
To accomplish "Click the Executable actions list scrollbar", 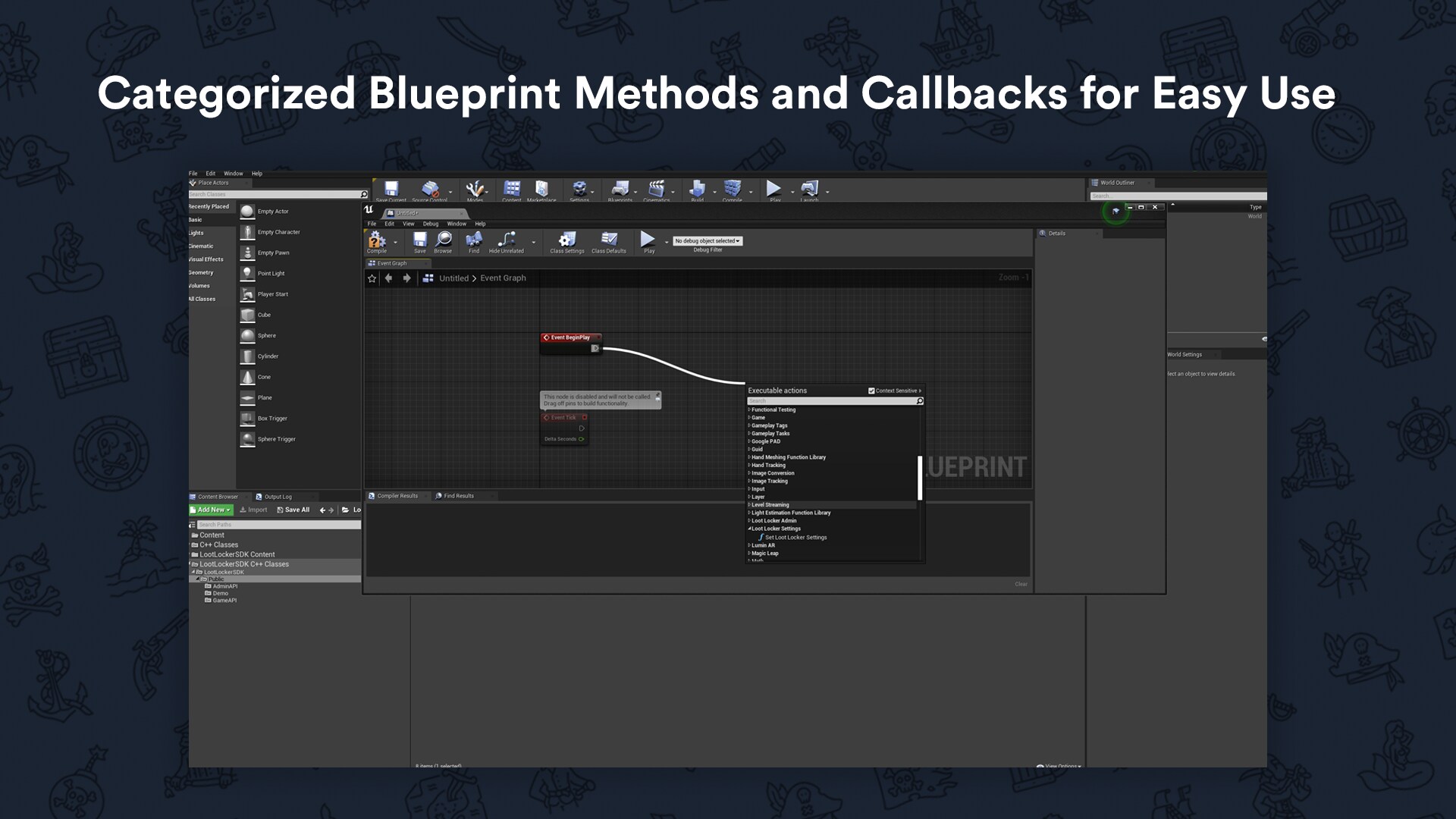I will pyautogui.click(x=920, y=478).
